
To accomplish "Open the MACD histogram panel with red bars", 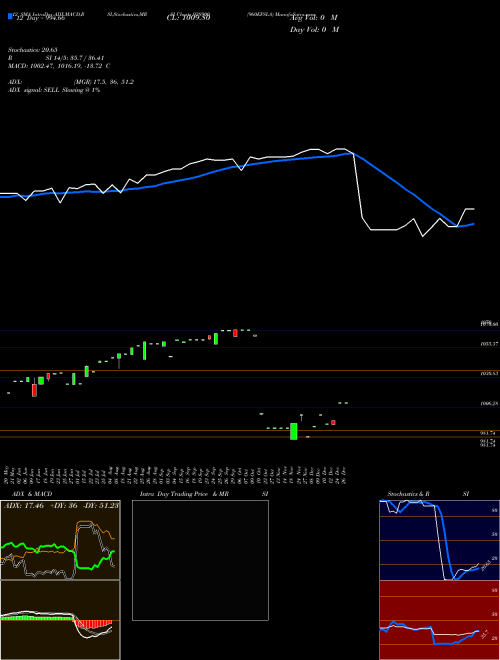I will pyautogui.click(x=60, y=620).
